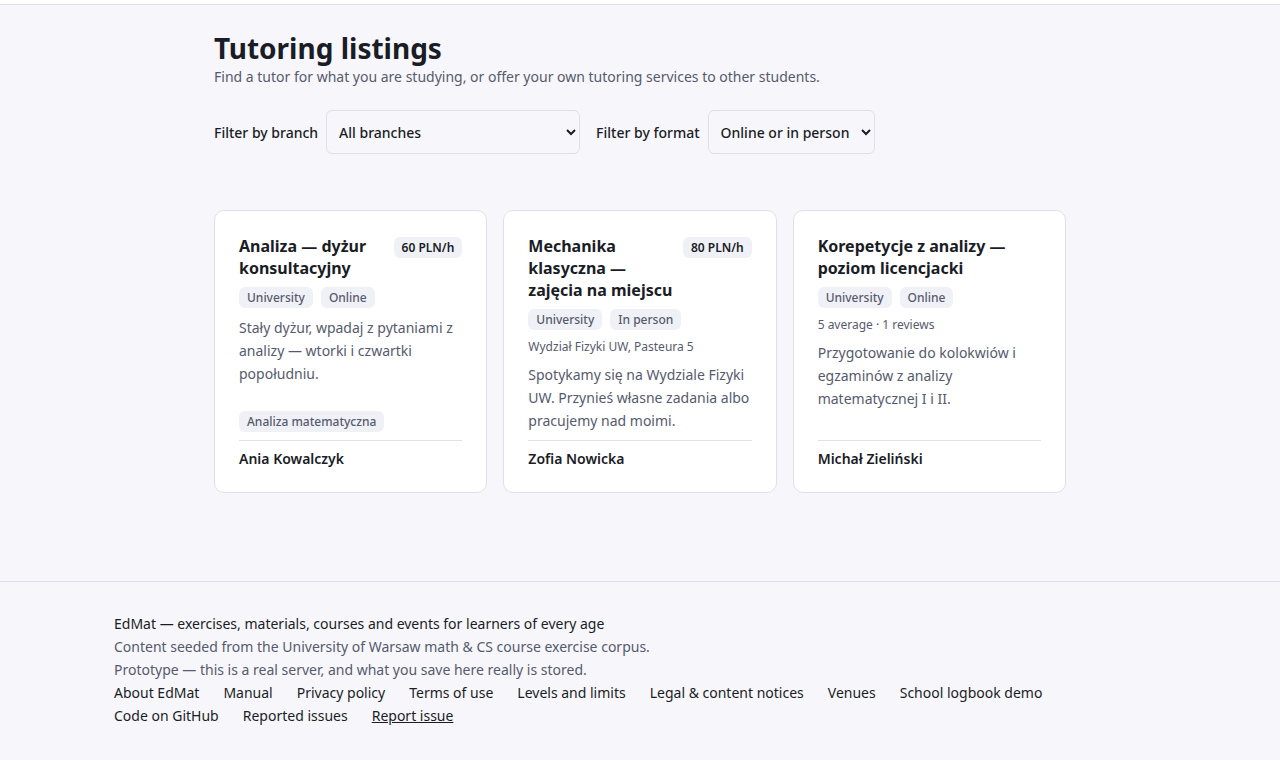Click the description starting with Spotykamy się
The height and width of the screenshot is (760, 1280).
[x=639, y=398]
